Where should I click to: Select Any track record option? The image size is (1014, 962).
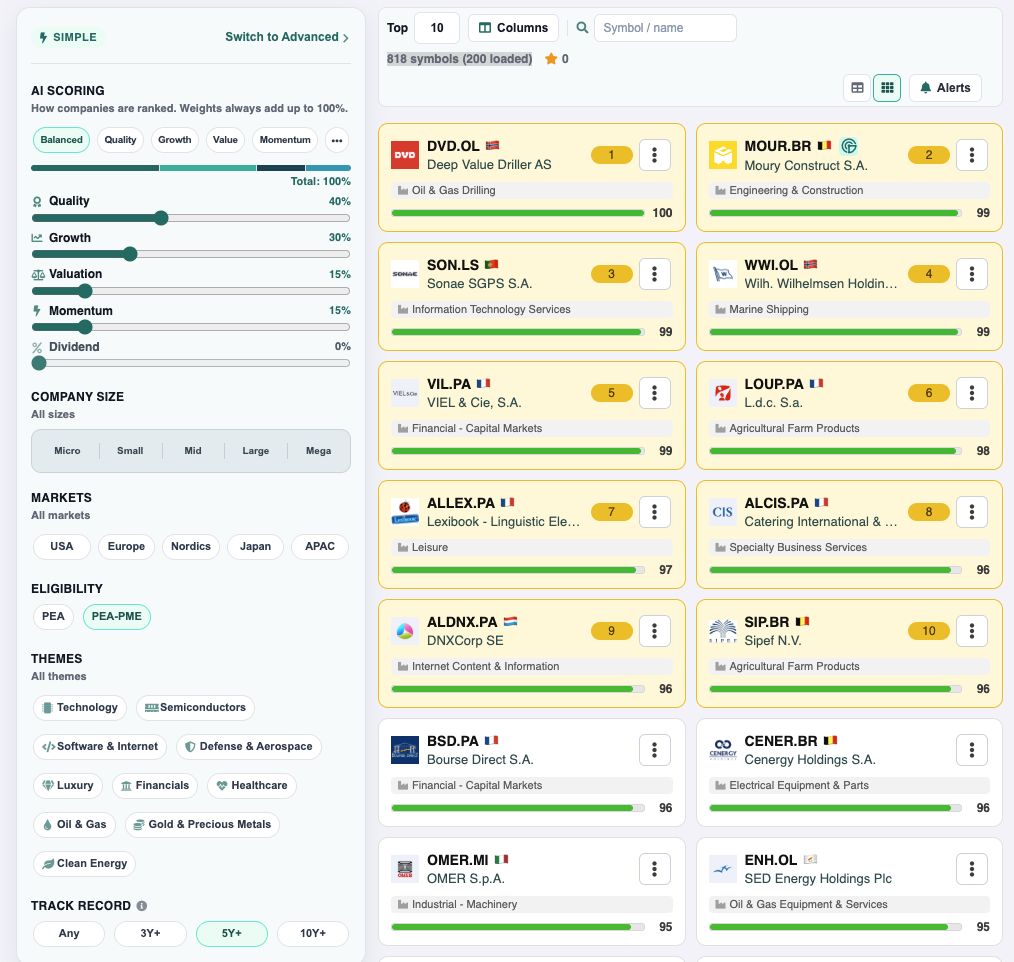[x=69, y=934]
